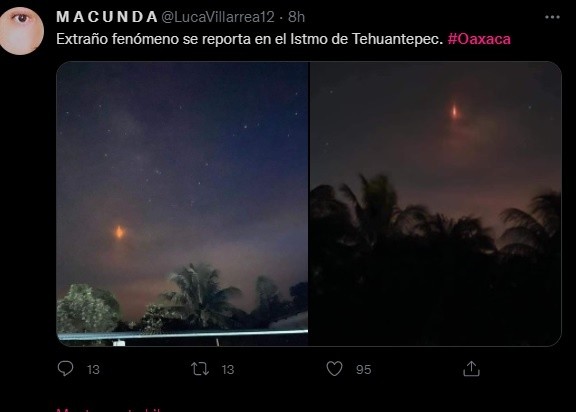Open the share upload-arrow icon
576x412 pixels.
[471, 369]
